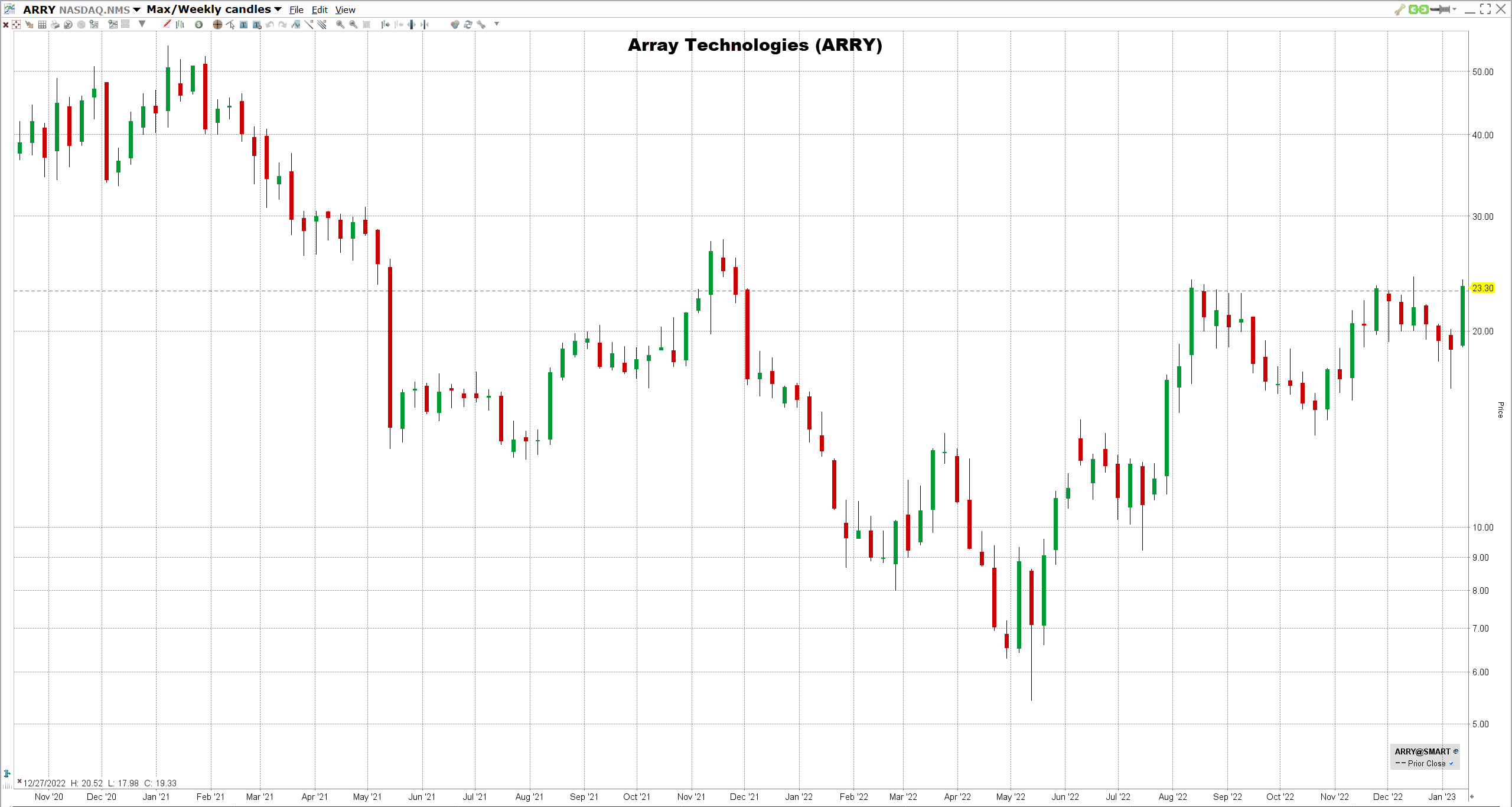
Task: Click the bars with right arrow icon
Action: click(x=385, y=24)
